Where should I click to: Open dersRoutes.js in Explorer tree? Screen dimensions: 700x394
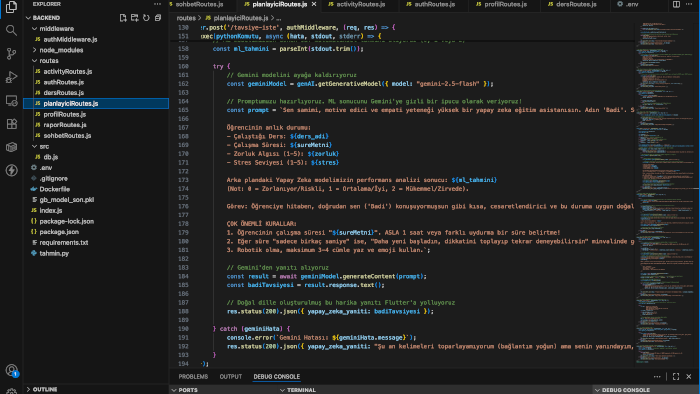[96, 93]
